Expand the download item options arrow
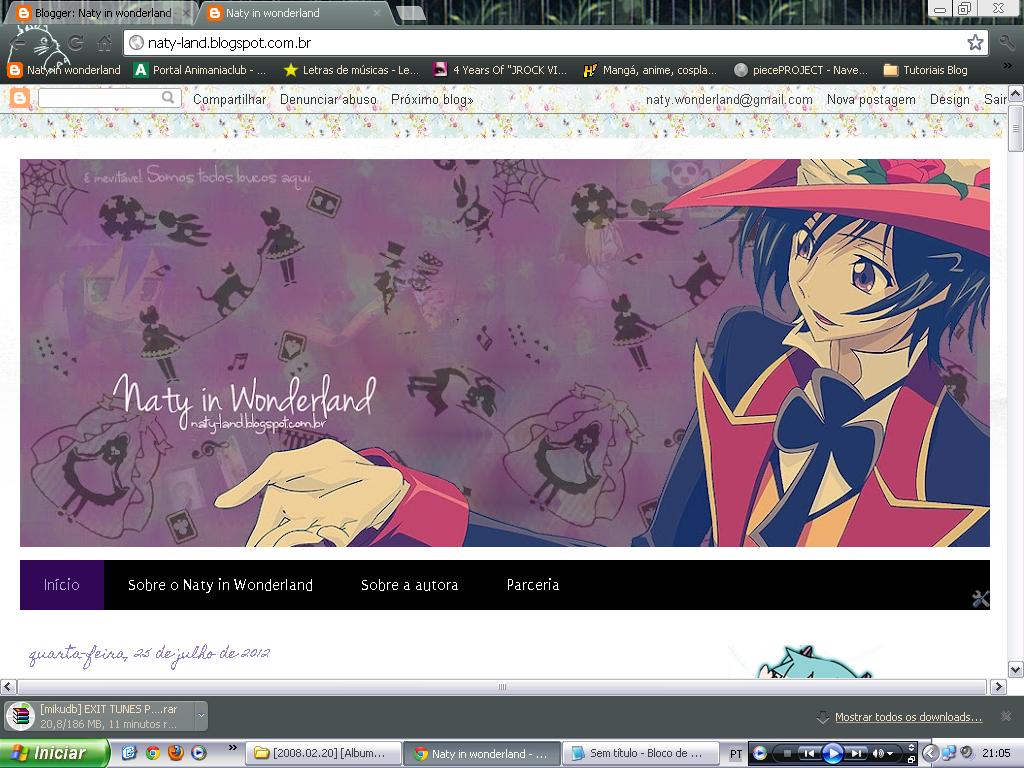Viewport: 1024px width, 768px height. click(x=201, y=716)
